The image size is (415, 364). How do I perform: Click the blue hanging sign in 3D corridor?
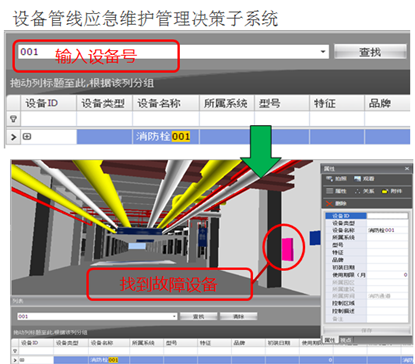(202, 236)
